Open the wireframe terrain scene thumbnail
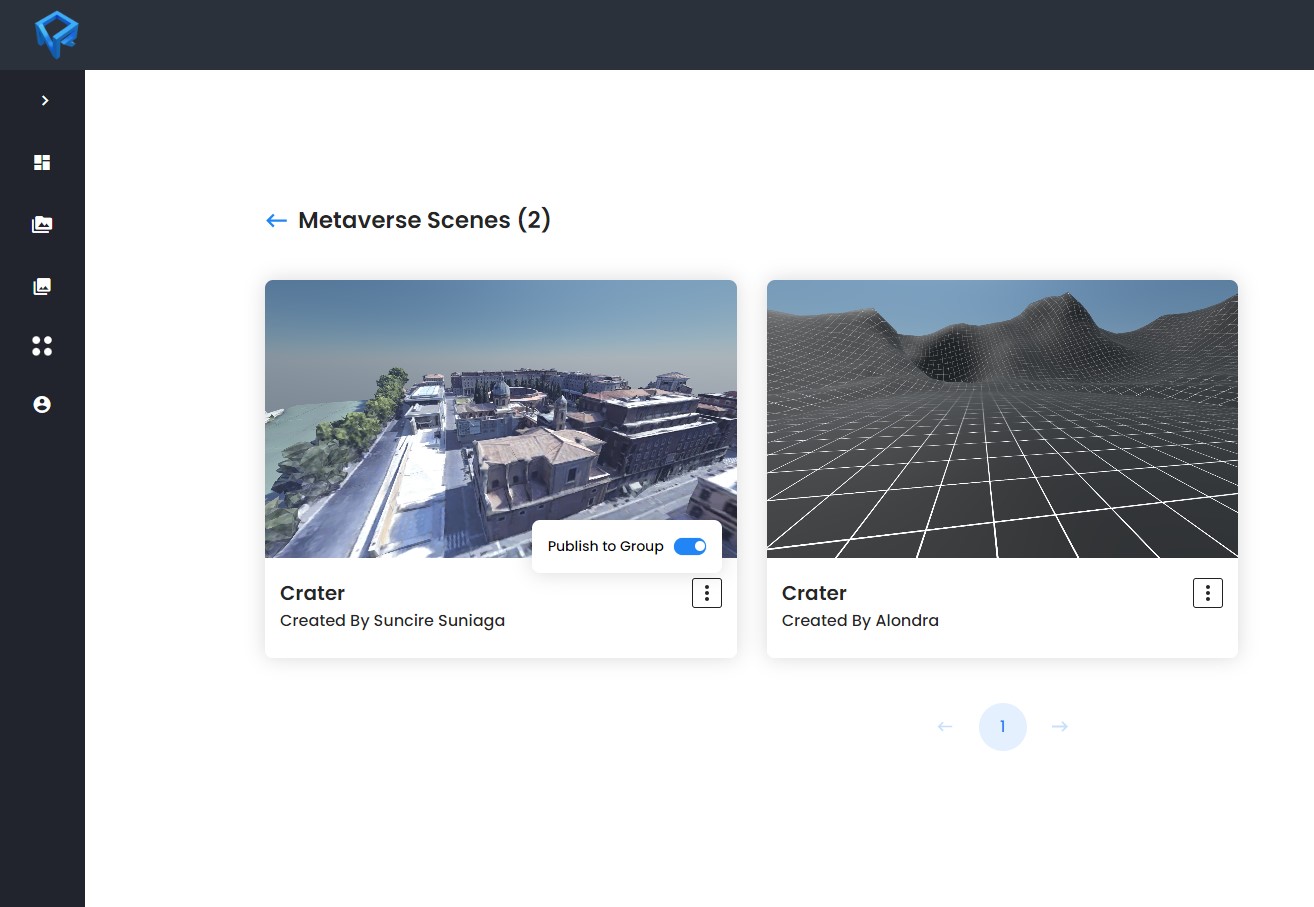The image size is (1314, 907). [x=1002, y=419]
